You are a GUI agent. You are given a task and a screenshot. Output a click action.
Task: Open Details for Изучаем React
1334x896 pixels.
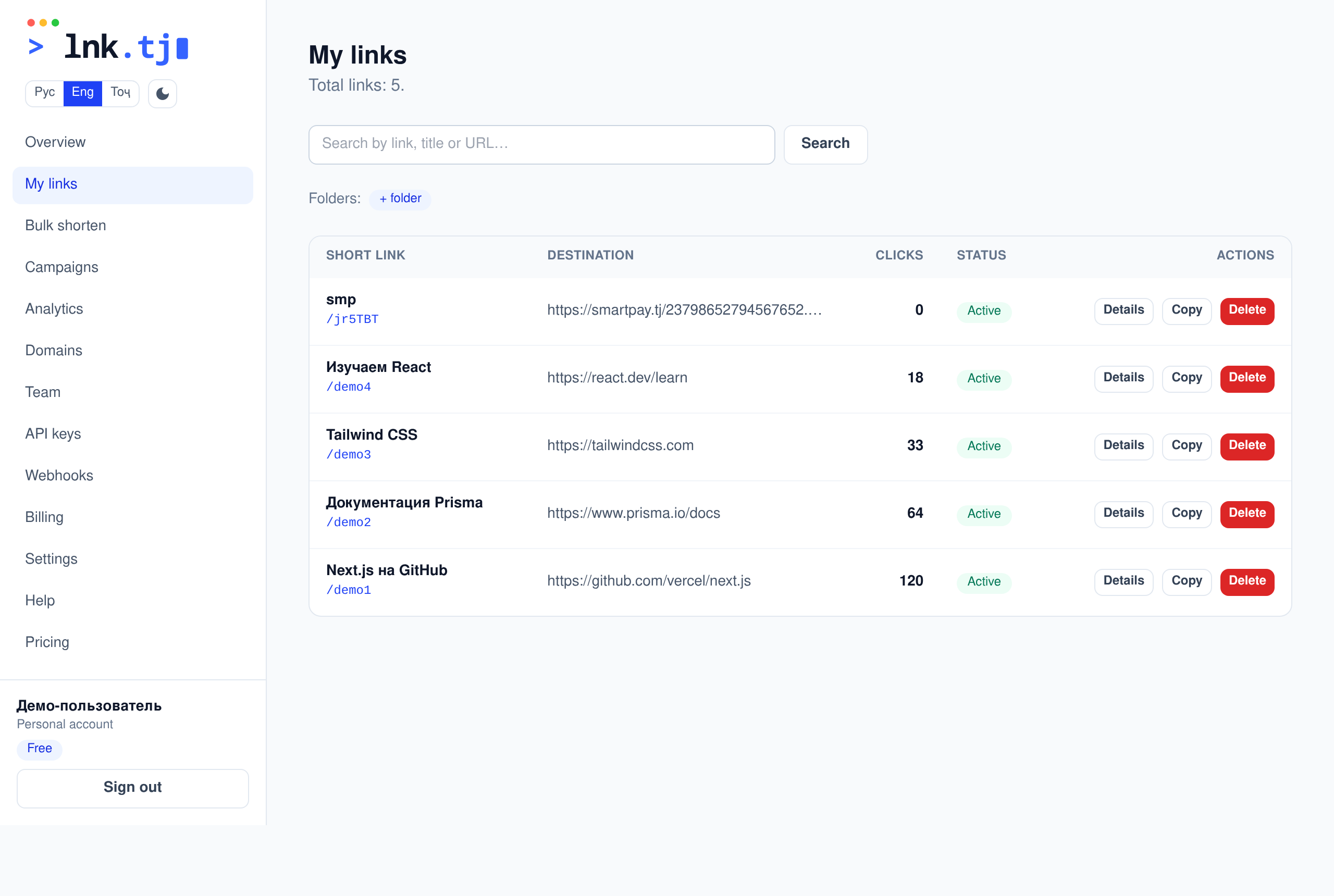click(1123, 378)
